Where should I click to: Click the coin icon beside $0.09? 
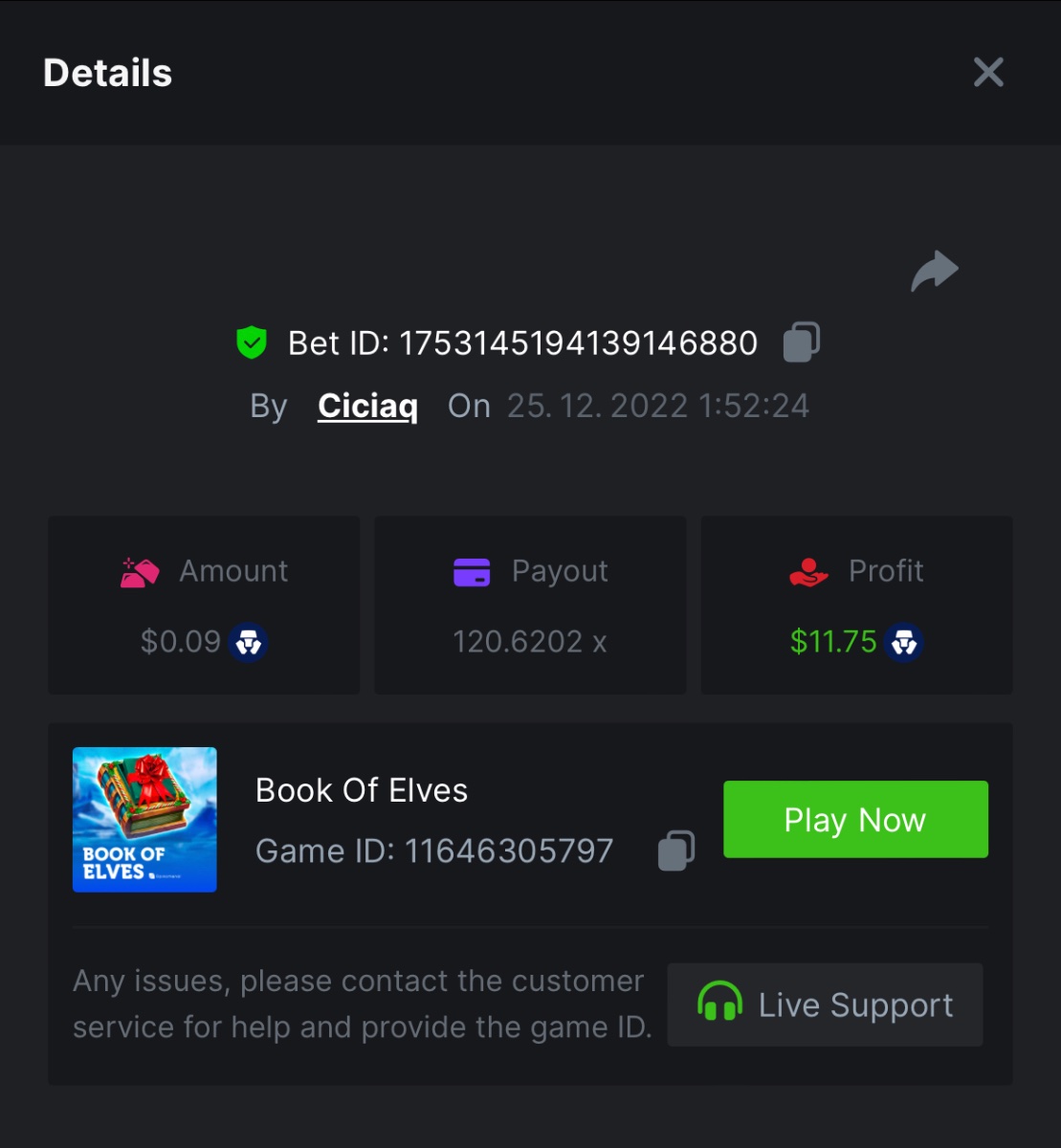point(249,642)
